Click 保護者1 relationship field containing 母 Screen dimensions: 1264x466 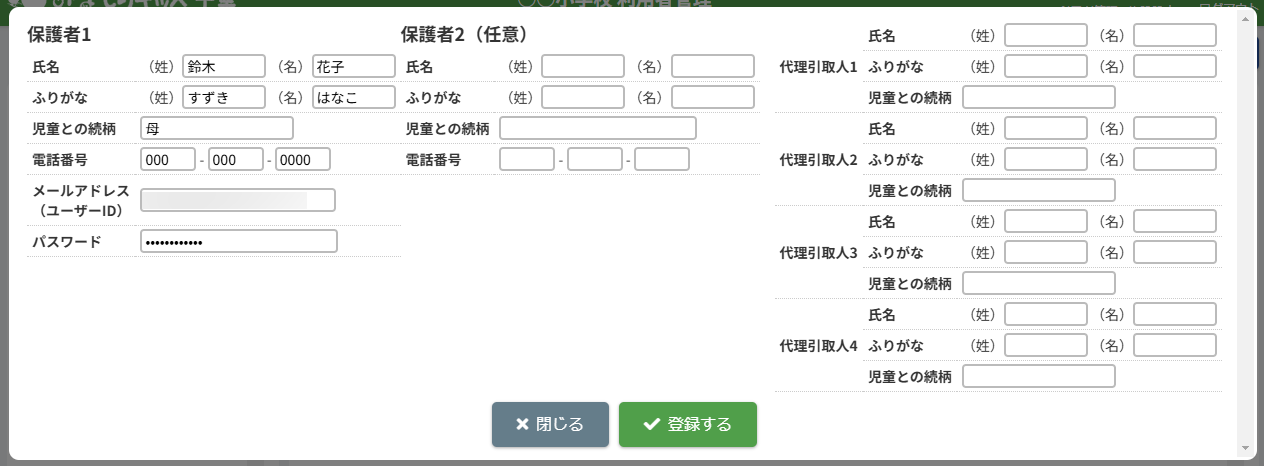[x=217, y=128]
